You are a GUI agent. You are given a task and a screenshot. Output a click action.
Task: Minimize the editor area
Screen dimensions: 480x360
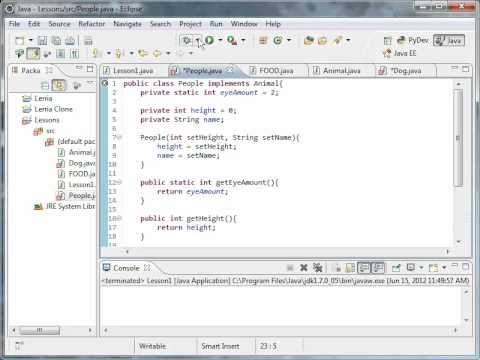tap(454, 69)
